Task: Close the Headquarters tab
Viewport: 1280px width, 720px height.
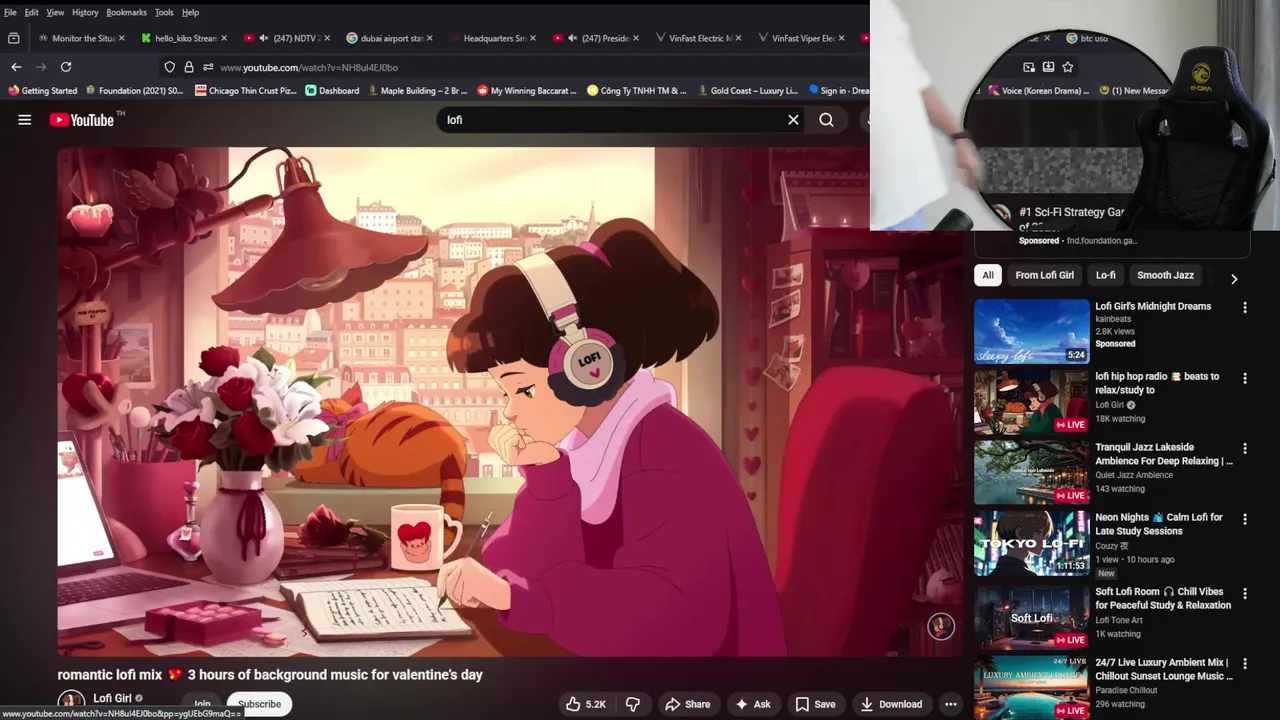Action: 533,38
